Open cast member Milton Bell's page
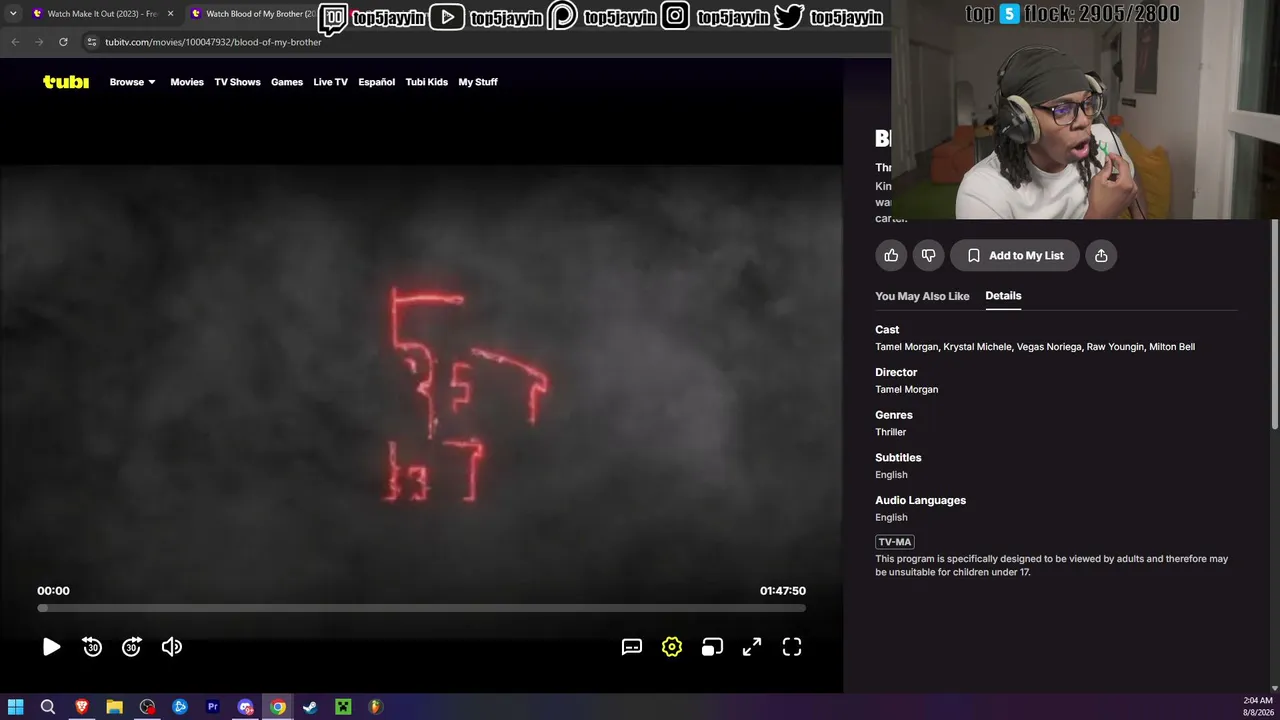1280x720 pixels. 1172,347
